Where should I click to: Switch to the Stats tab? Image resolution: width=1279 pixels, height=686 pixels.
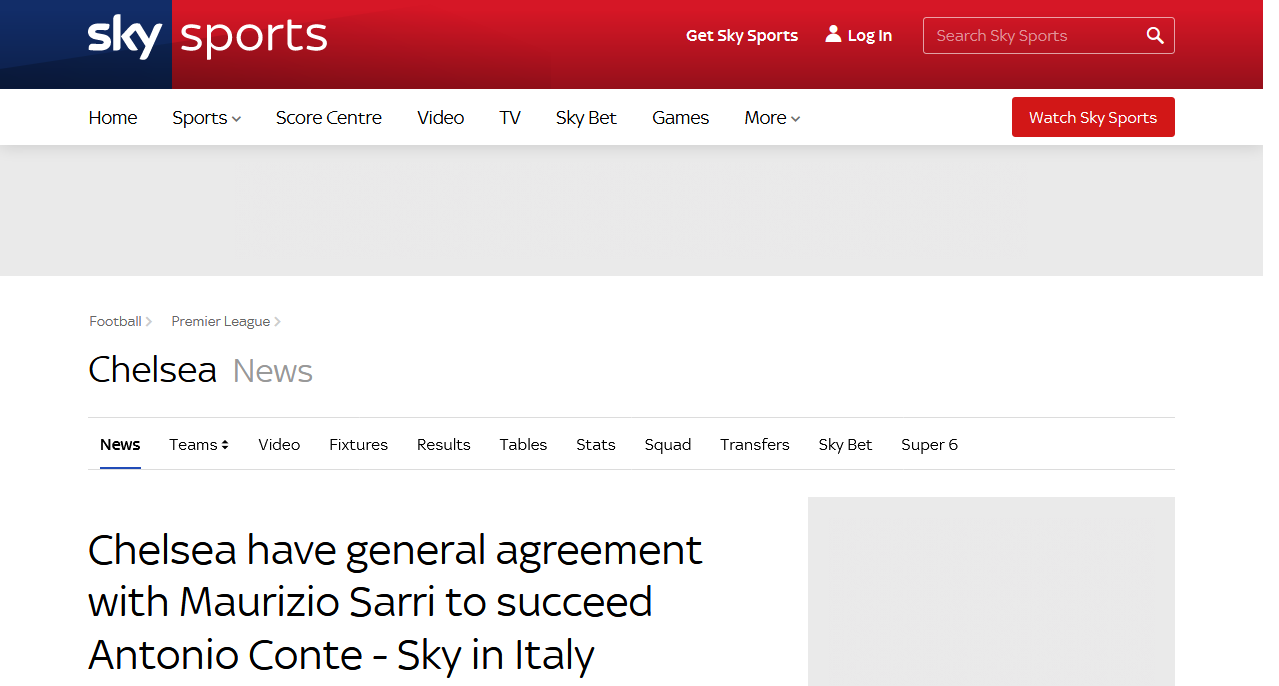point(596,444)
